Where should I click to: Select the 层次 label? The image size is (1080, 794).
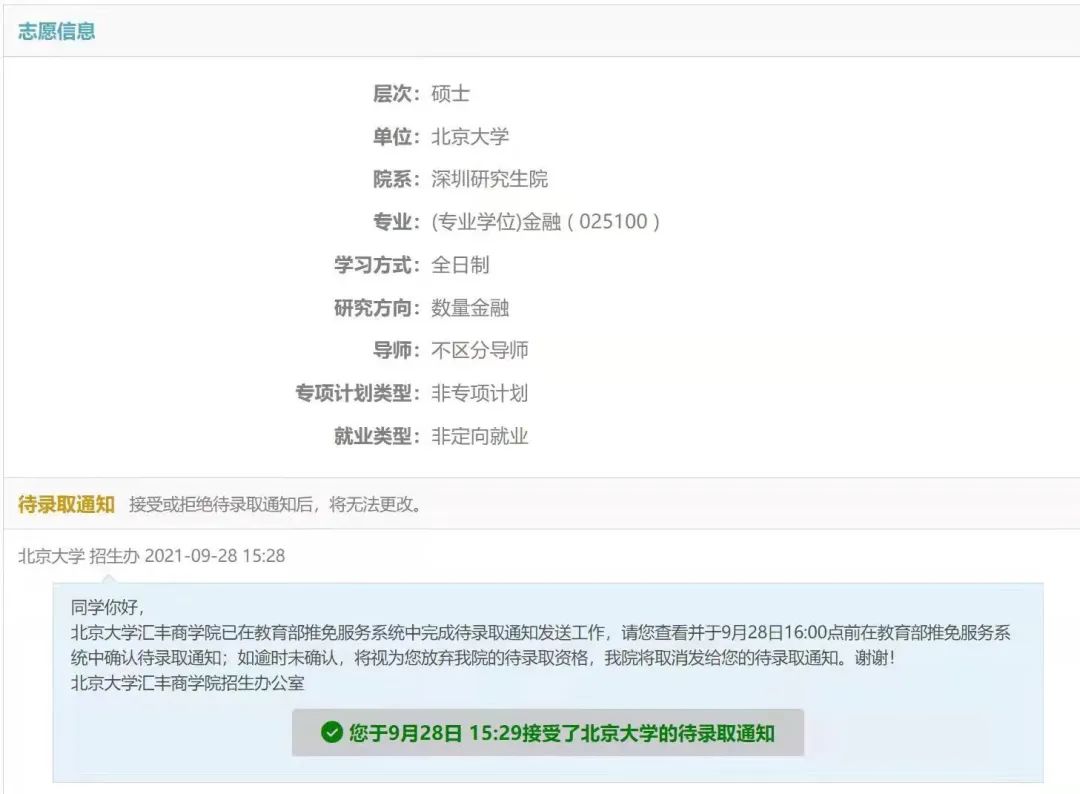click(396, 94)
